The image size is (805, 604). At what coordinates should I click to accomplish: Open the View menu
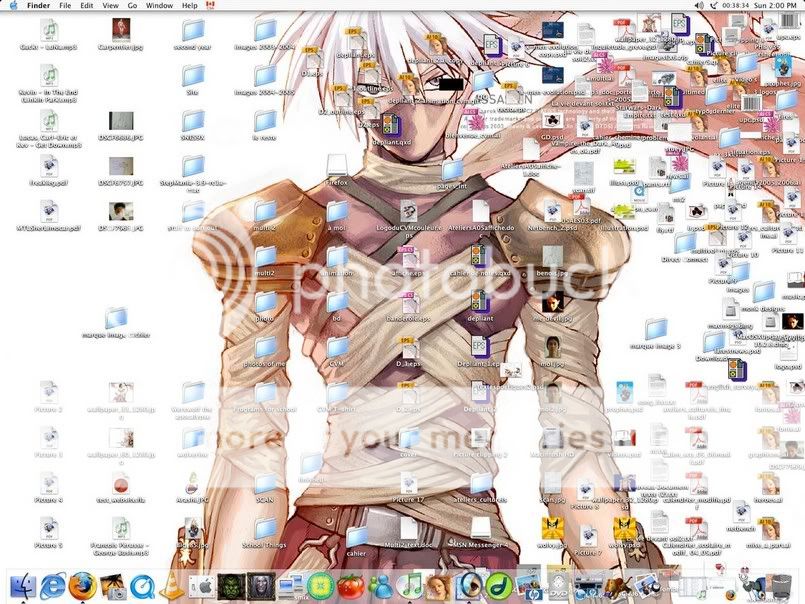[x=110, y=5]
